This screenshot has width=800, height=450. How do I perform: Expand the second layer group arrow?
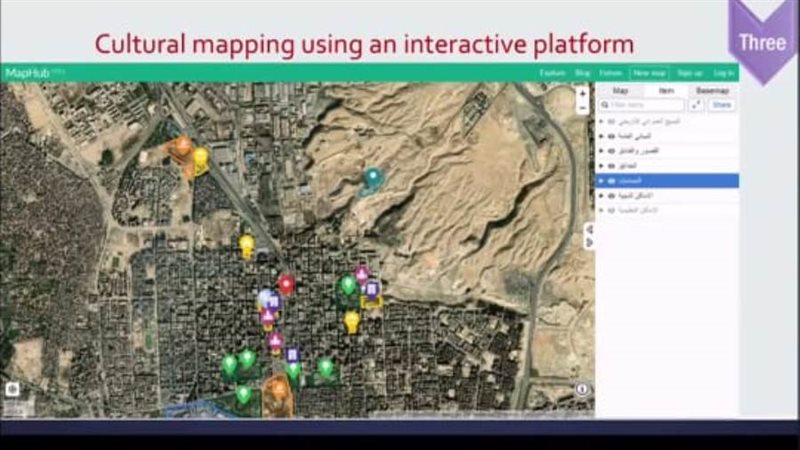601,135
